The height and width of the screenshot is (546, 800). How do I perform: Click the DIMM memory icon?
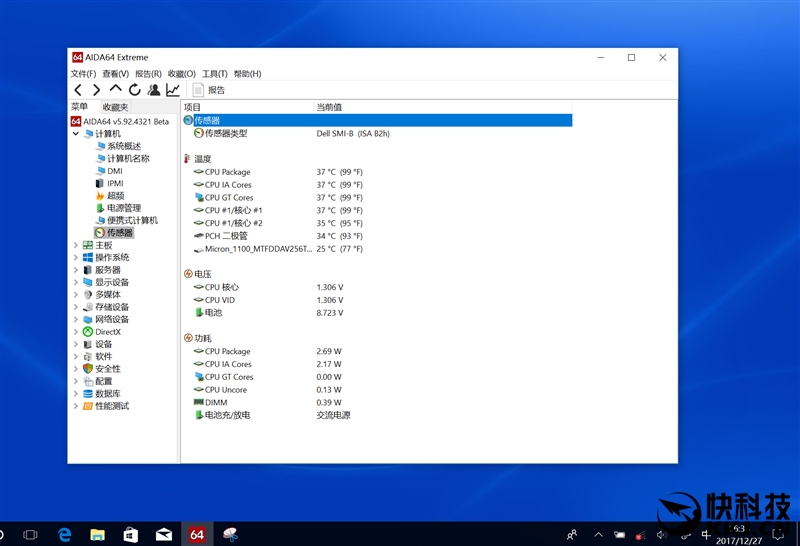[199, 403]
